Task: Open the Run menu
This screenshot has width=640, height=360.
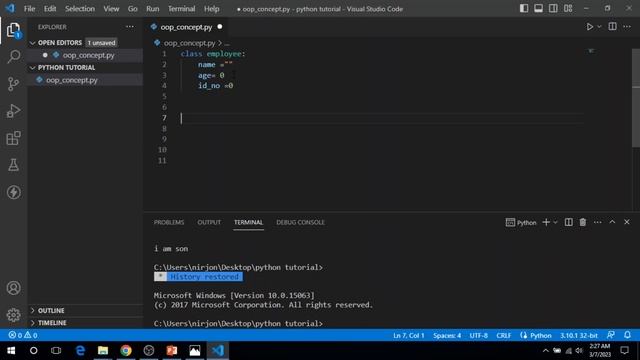Action: tap(153, 9)
